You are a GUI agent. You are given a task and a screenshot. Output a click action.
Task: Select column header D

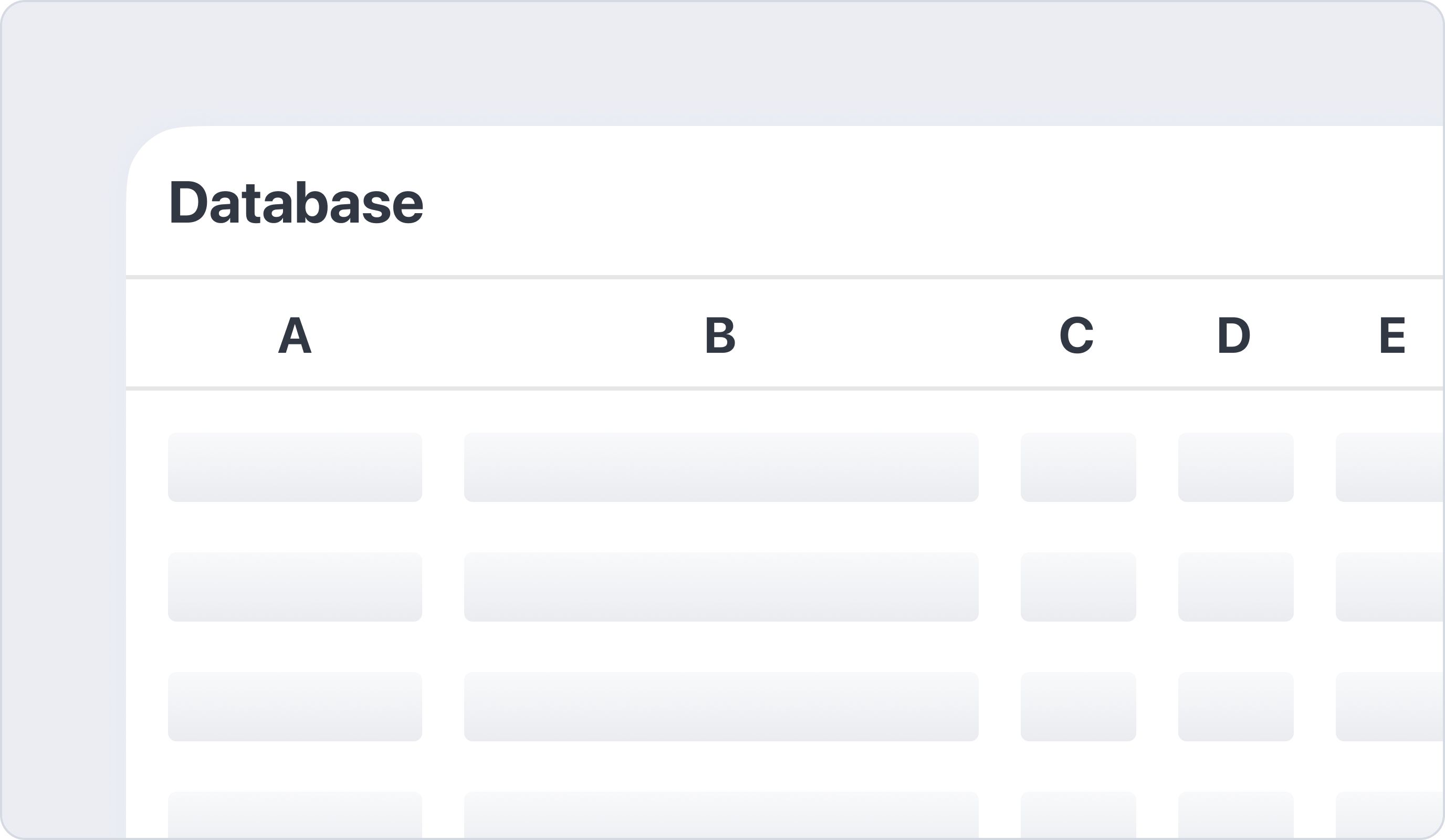[x=1234, y=335]
